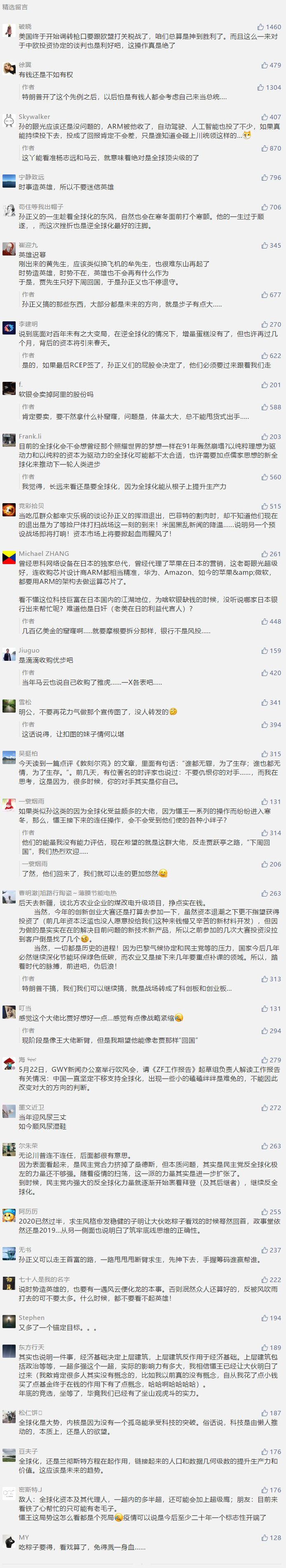This screenshot has width=286, height=1568.
Task: Like 竞彩拾贝's comment with 515 likes
Action: pos(271,506)
